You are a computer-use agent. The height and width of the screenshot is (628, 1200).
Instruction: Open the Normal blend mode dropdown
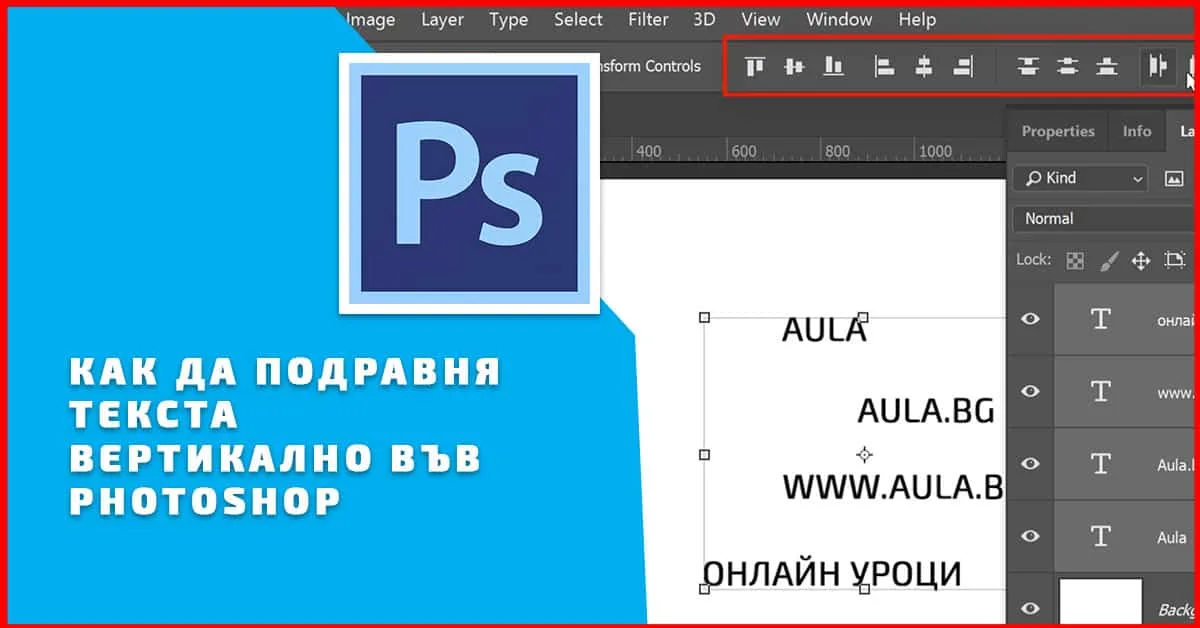(1106, 218)
